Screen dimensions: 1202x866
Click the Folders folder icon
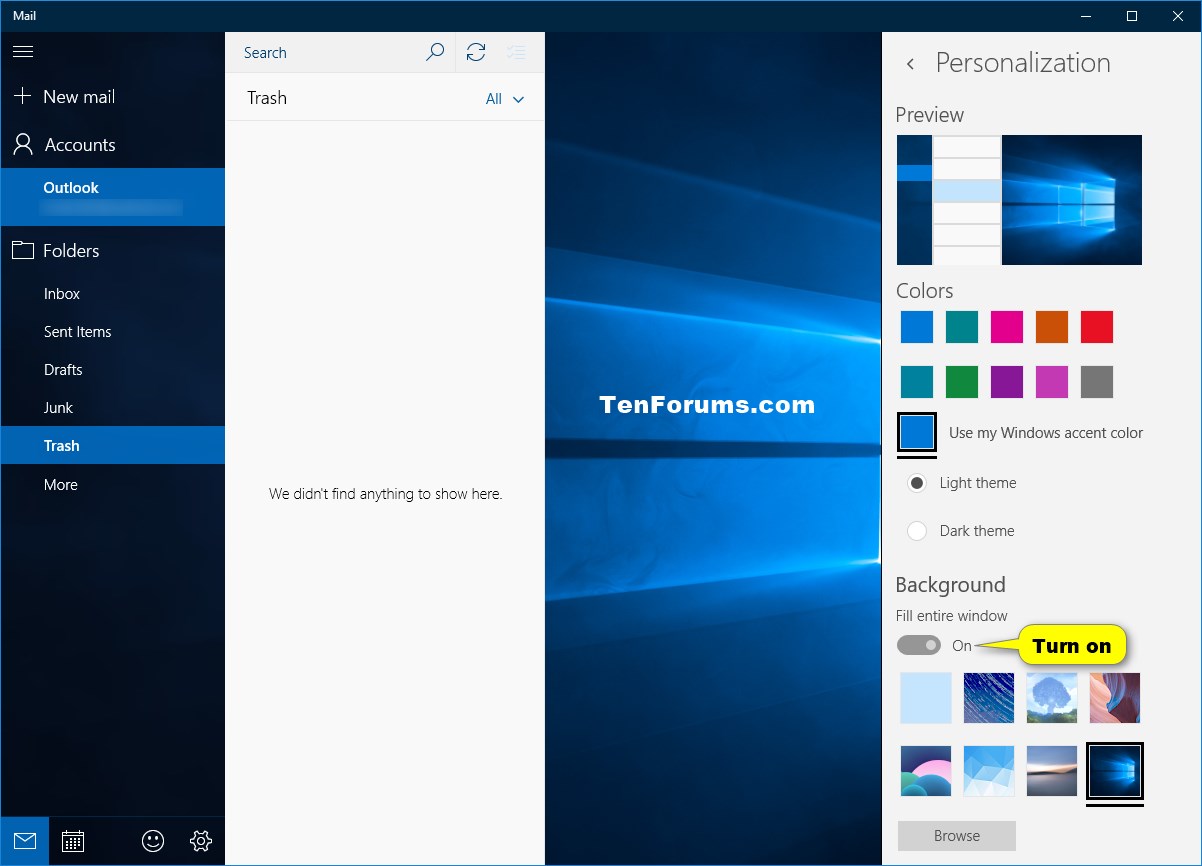[22, 250]
